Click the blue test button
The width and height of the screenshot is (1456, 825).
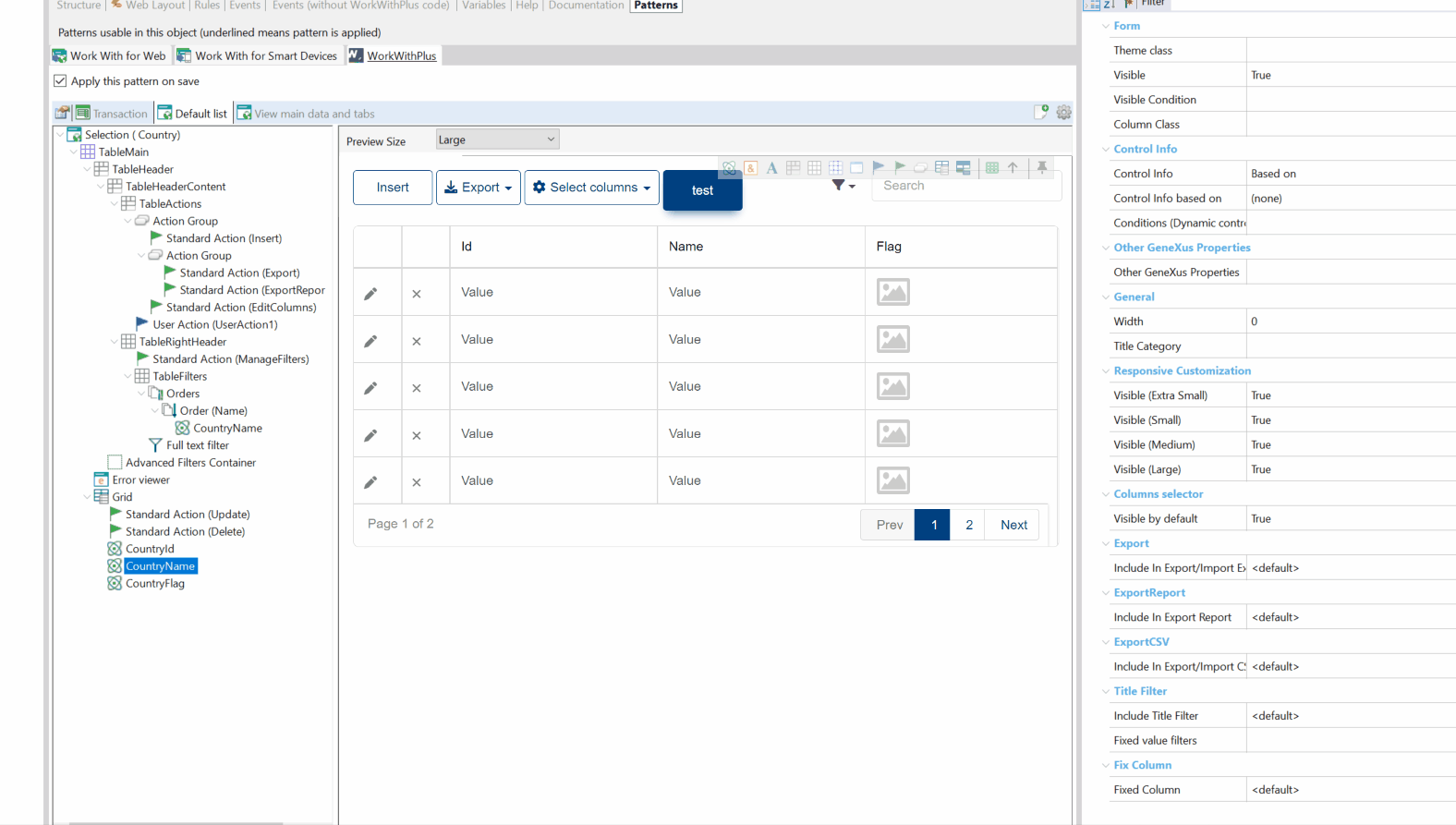(x=702, y=190)
